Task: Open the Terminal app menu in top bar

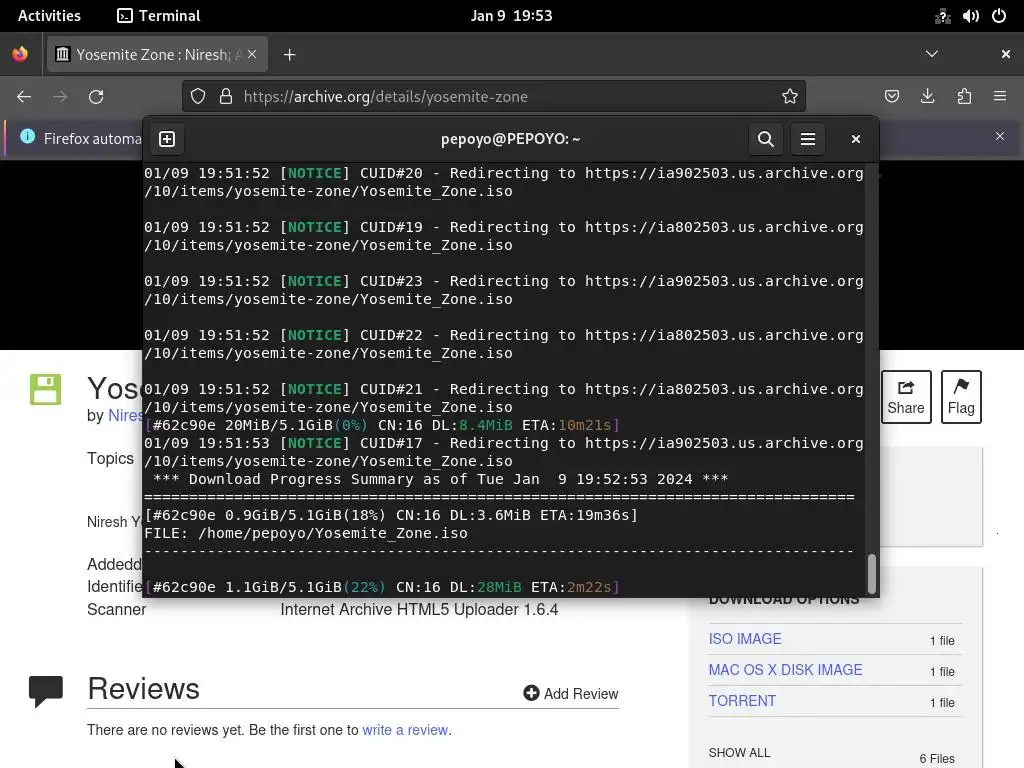Action: pos(159,16)
